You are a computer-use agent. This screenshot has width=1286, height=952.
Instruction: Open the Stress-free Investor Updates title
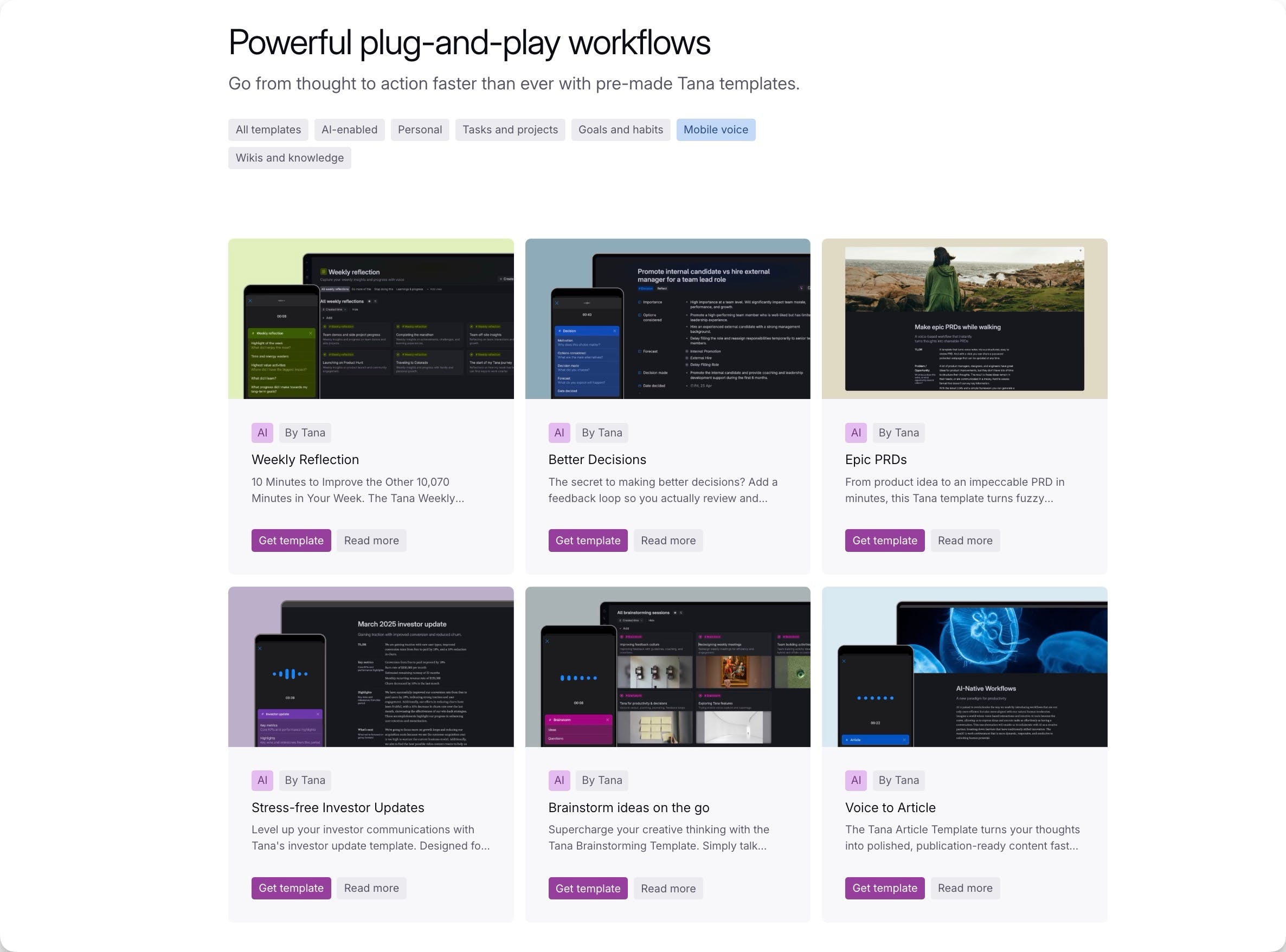[338, 807]
